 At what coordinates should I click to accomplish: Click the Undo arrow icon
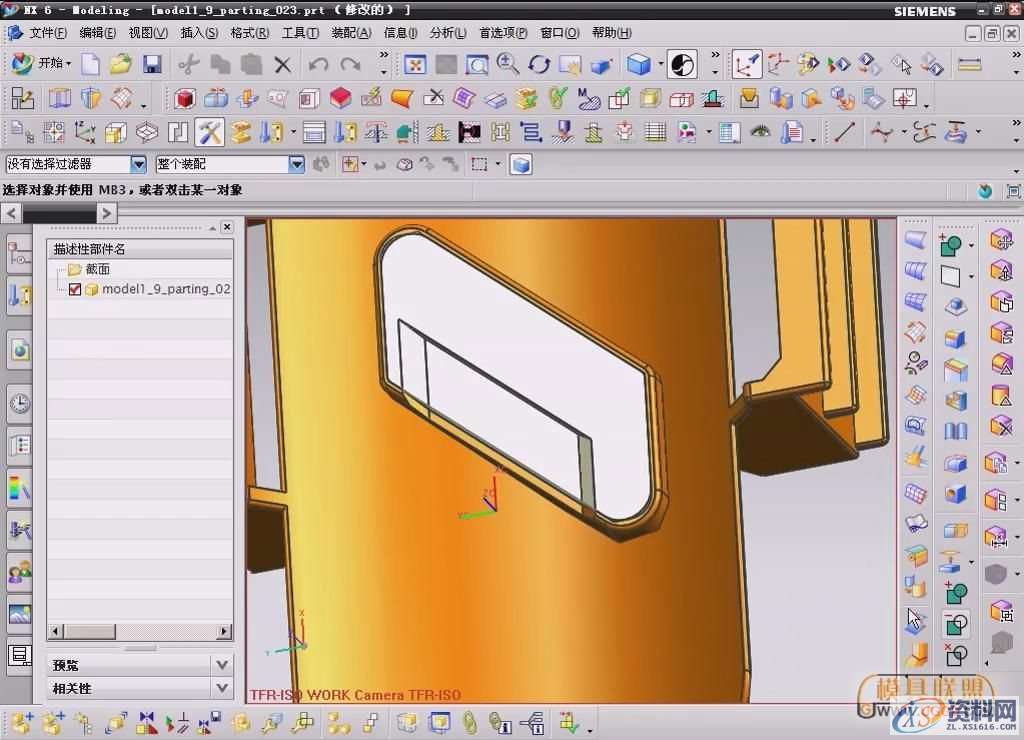(318, 64)
